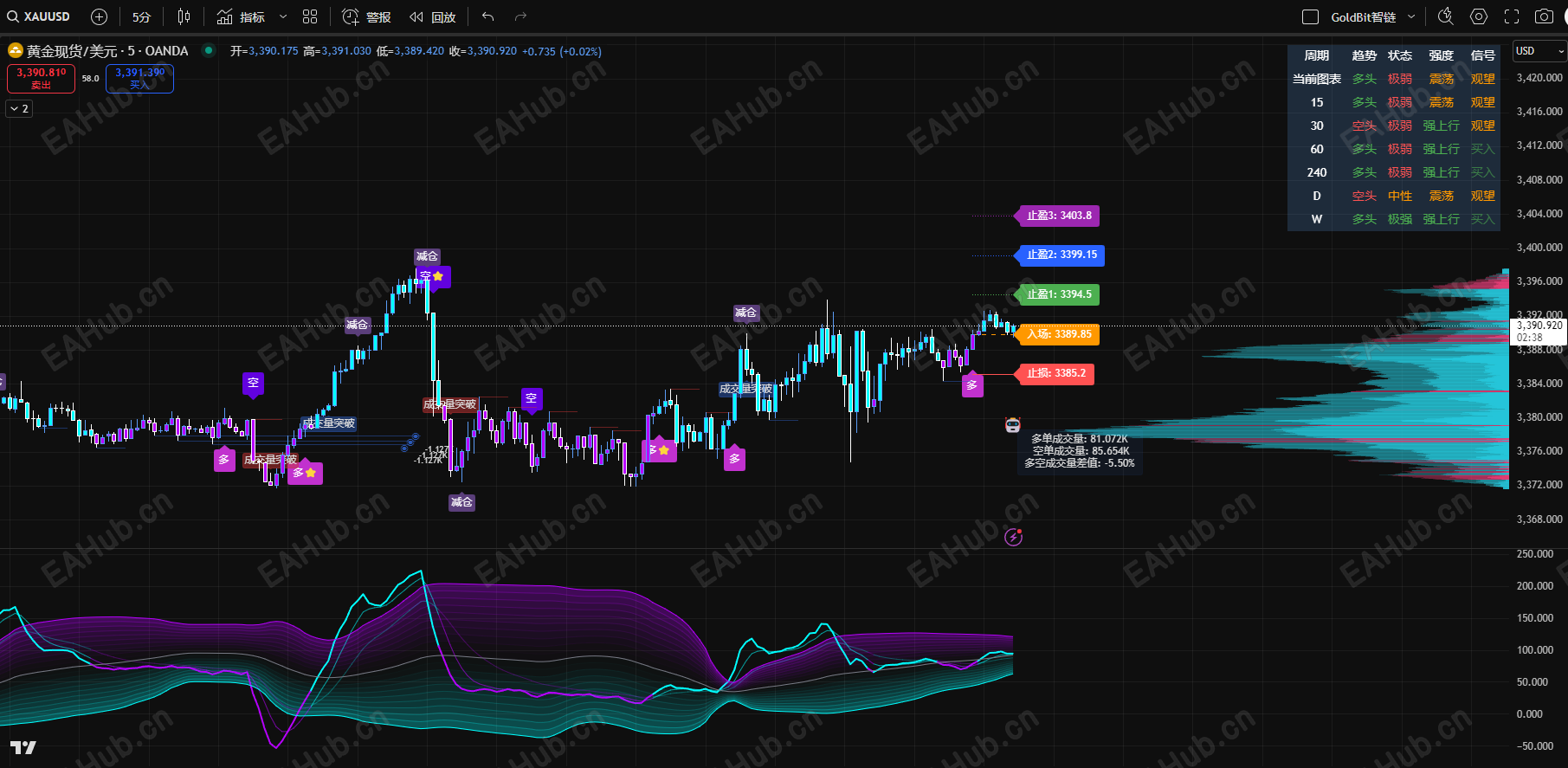Click the 状态 column header in table
Screen dimensions: 1568x768
click(x=1399, y=55)
